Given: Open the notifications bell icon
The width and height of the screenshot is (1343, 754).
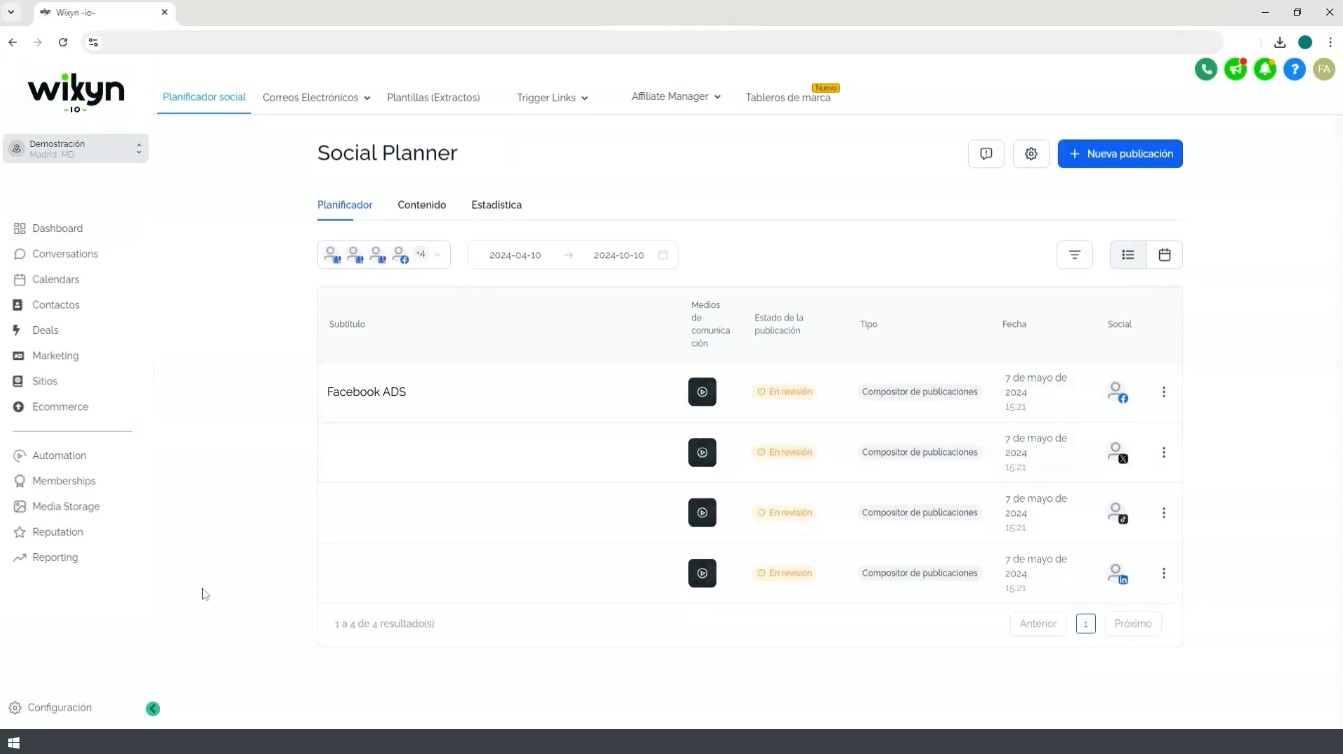Looking at the screenshot, I should click(1265, 70).
